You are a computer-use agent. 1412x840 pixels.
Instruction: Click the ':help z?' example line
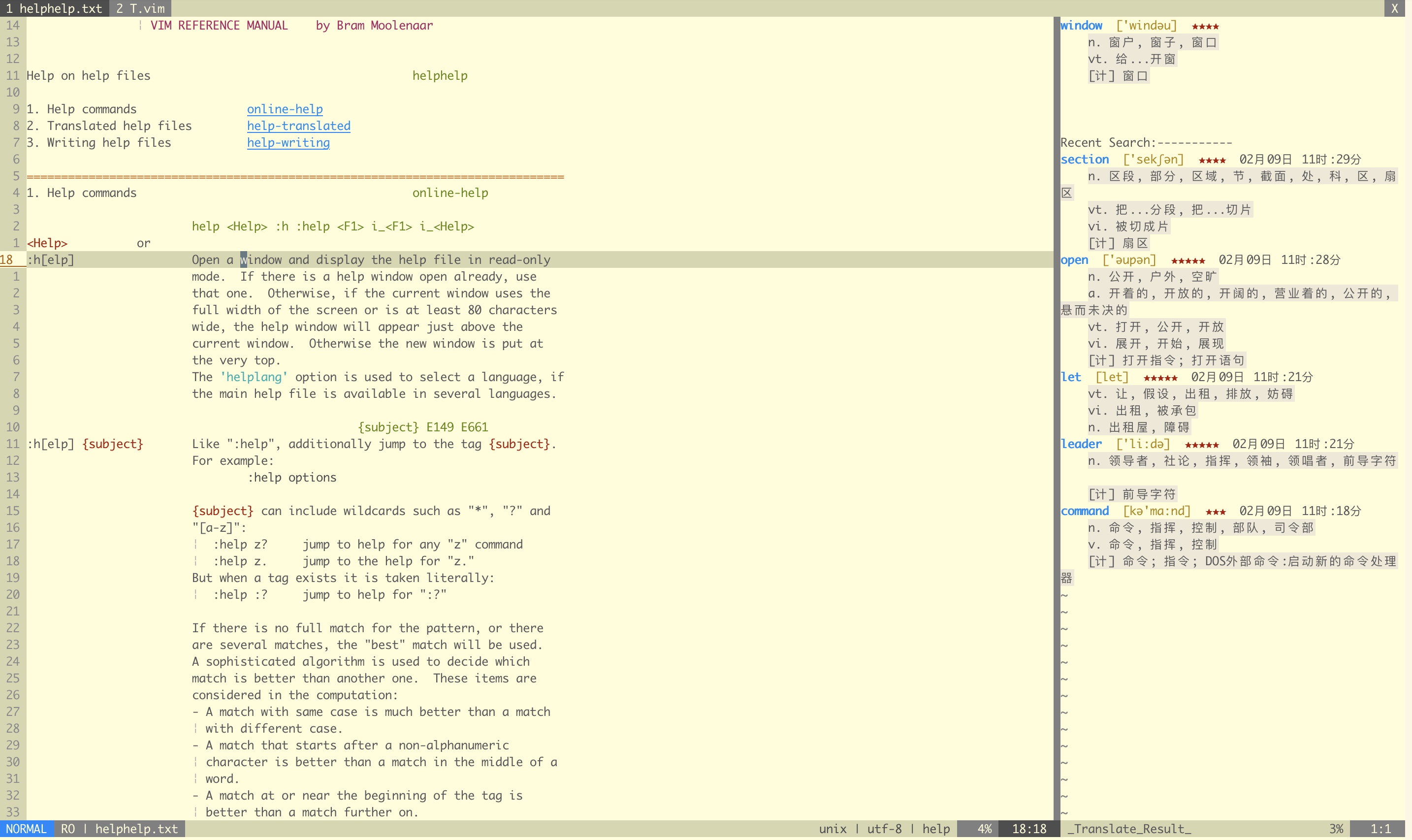pyautogui.click(x=368, y=544)
